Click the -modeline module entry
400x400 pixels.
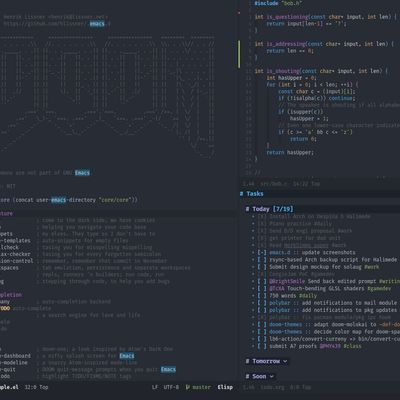point(14,363)
